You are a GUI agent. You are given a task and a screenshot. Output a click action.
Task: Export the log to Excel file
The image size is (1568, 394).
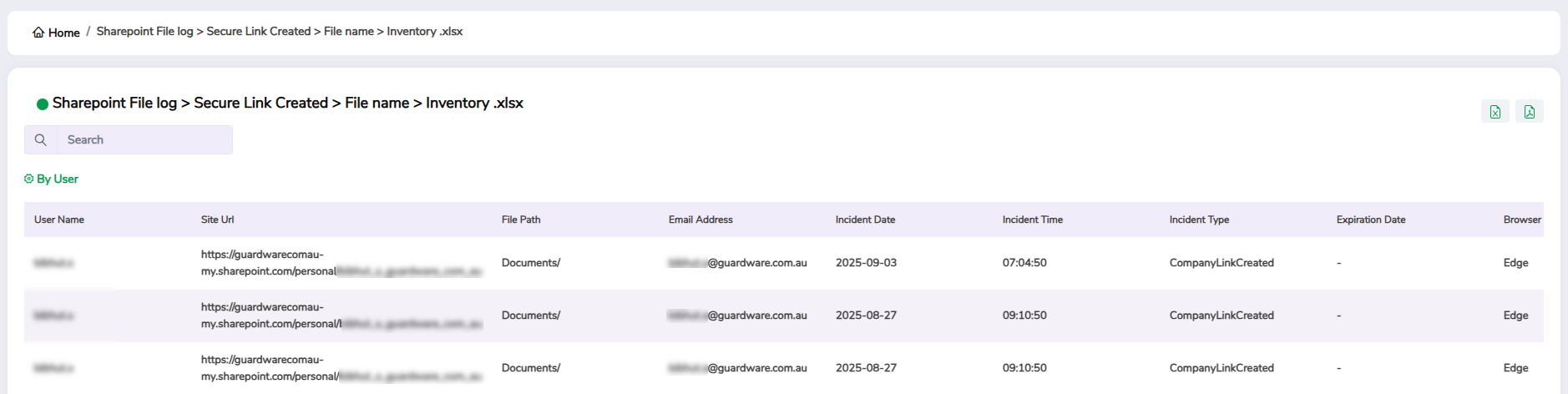[1495, 112]
